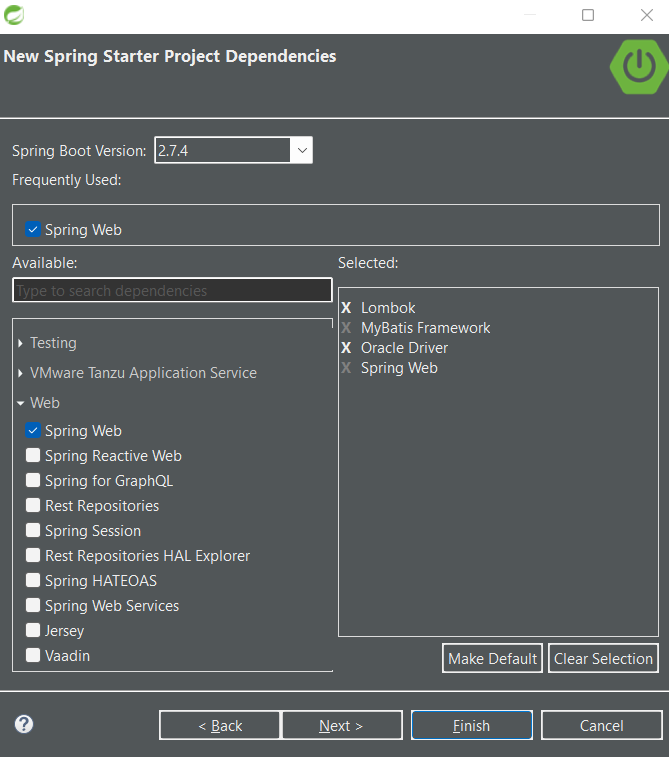Enable Spring for GraphQL dependency
Screen dimensions: 669x757
[33, 480]
